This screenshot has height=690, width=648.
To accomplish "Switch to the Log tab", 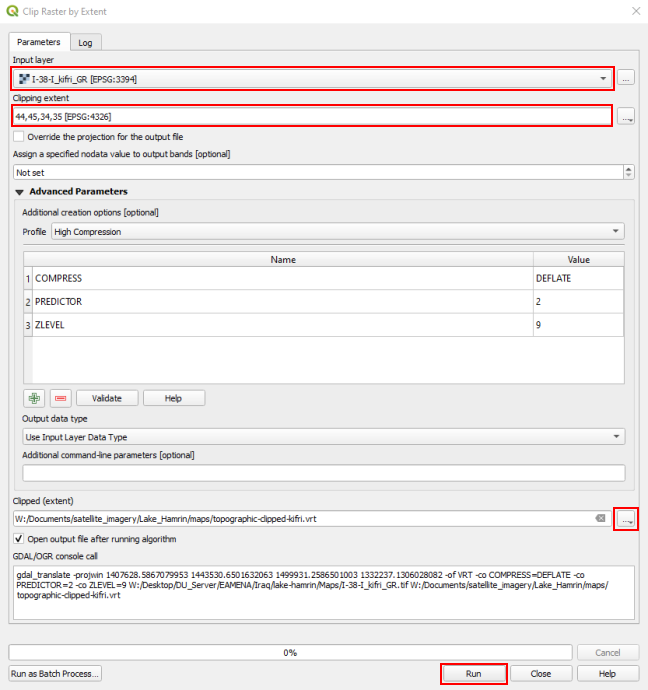I will pyautogui.click(x=86, y=42).
